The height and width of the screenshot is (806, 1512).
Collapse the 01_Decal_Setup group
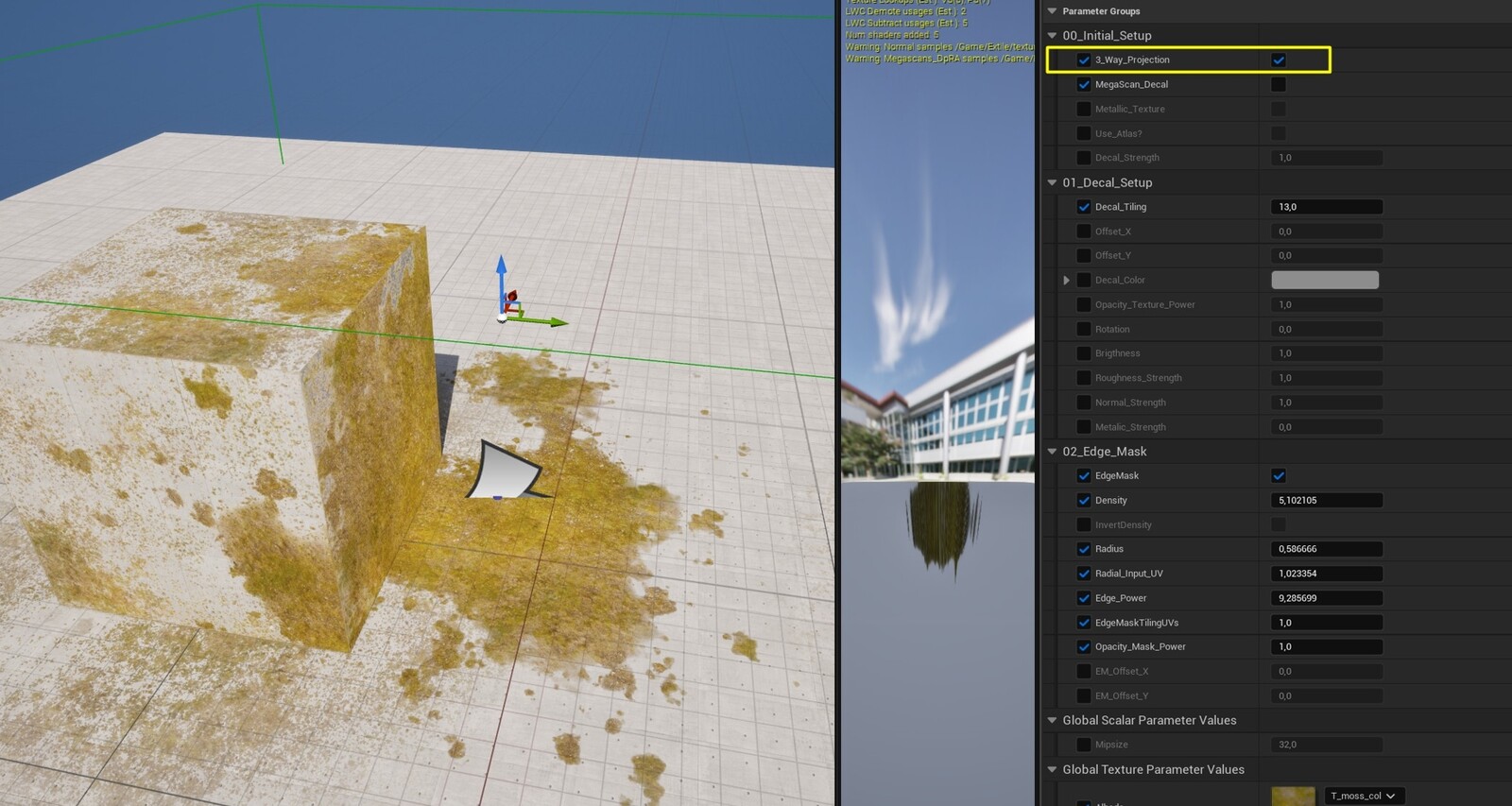1052,182
